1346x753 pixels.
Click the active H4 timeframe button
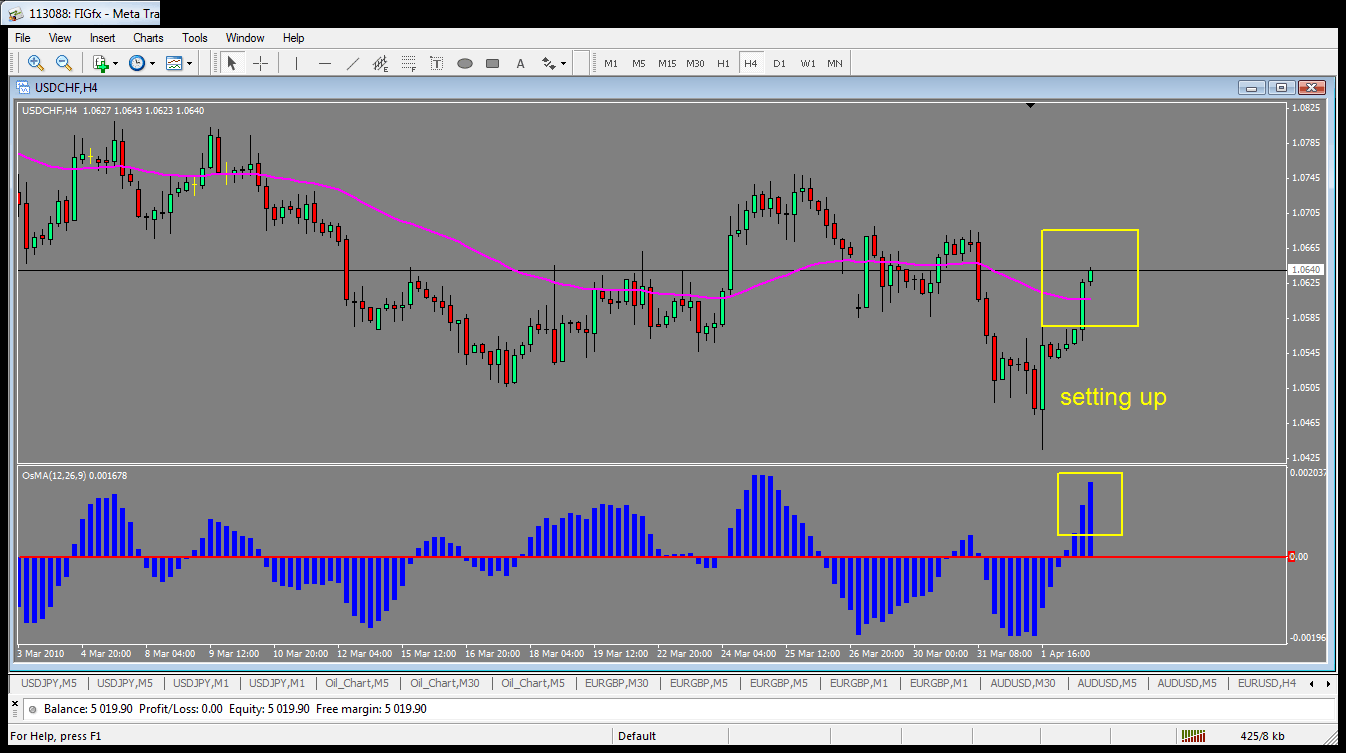pos(751,63)
